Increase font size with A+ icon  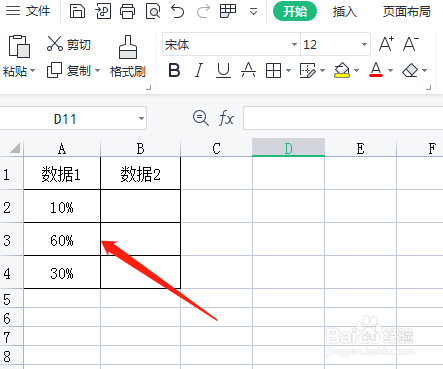point(386,44)
